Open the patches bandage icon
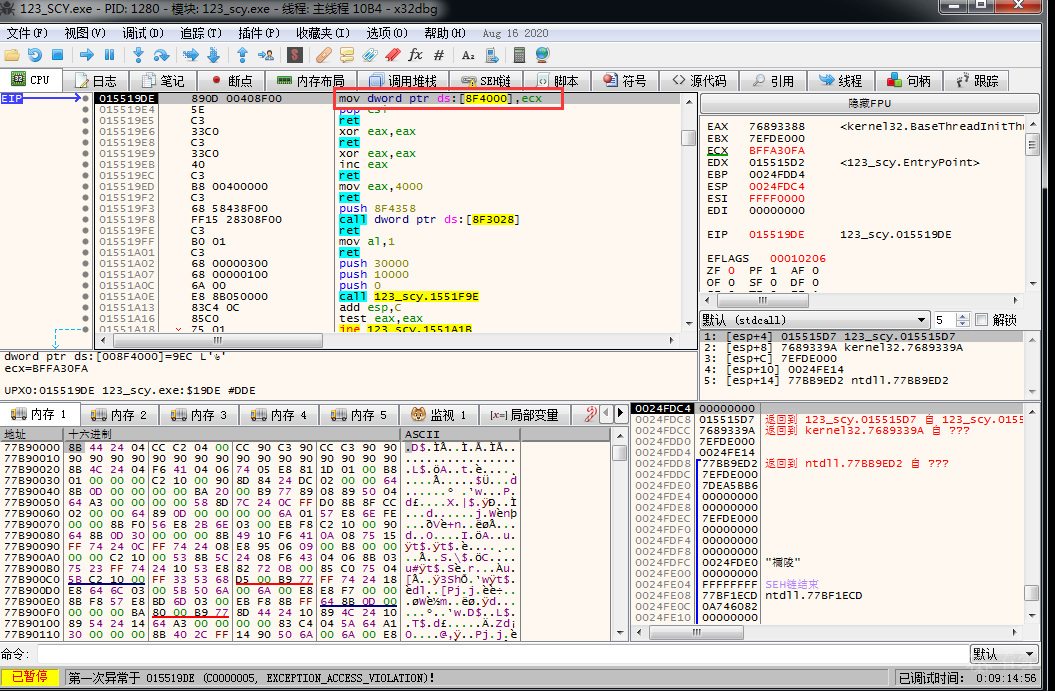The image size is (1055, 691). [x=323, y=55]
